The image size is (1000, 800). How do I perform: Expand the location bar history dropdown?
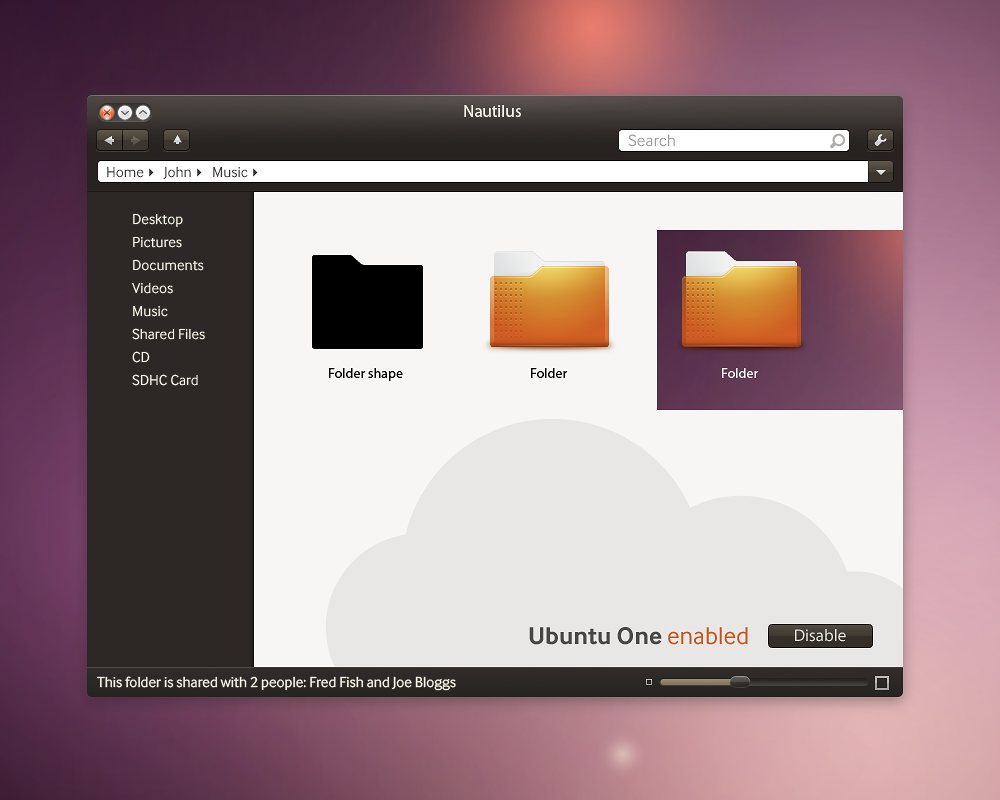[881, 172]
